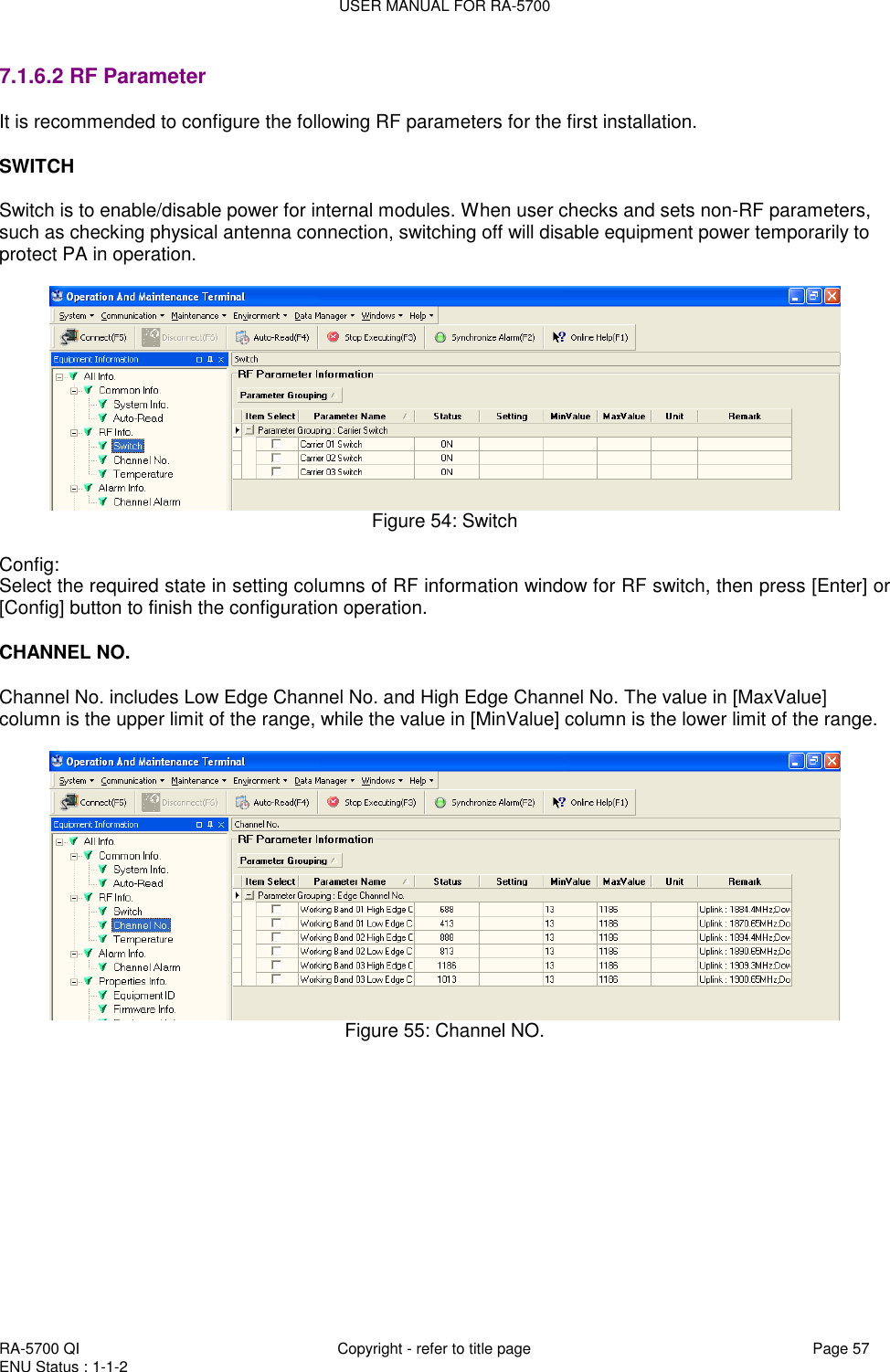
Task: Select the Working Band 02 High Edge checkbox
Action: pos(276,937)
